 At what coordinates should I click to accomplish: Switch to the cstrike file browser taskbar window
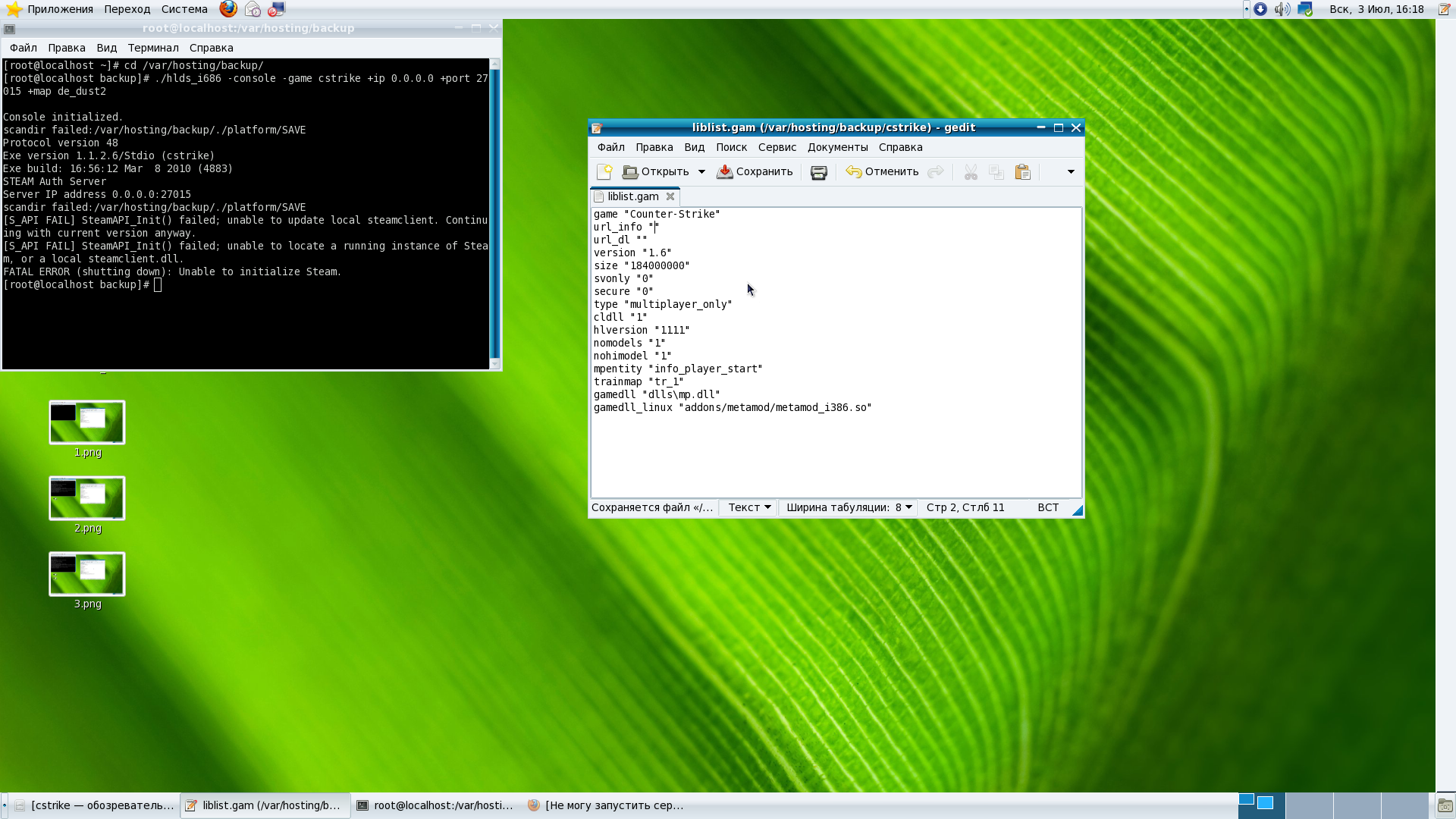(95, 805)
